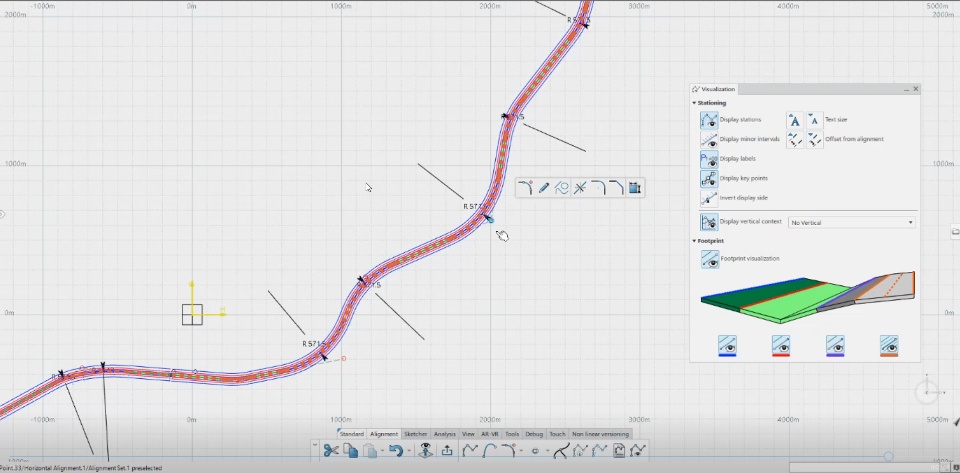Switch to the Sketcher tab
This screenshot has height=473, width=960.
click(416, 434)
